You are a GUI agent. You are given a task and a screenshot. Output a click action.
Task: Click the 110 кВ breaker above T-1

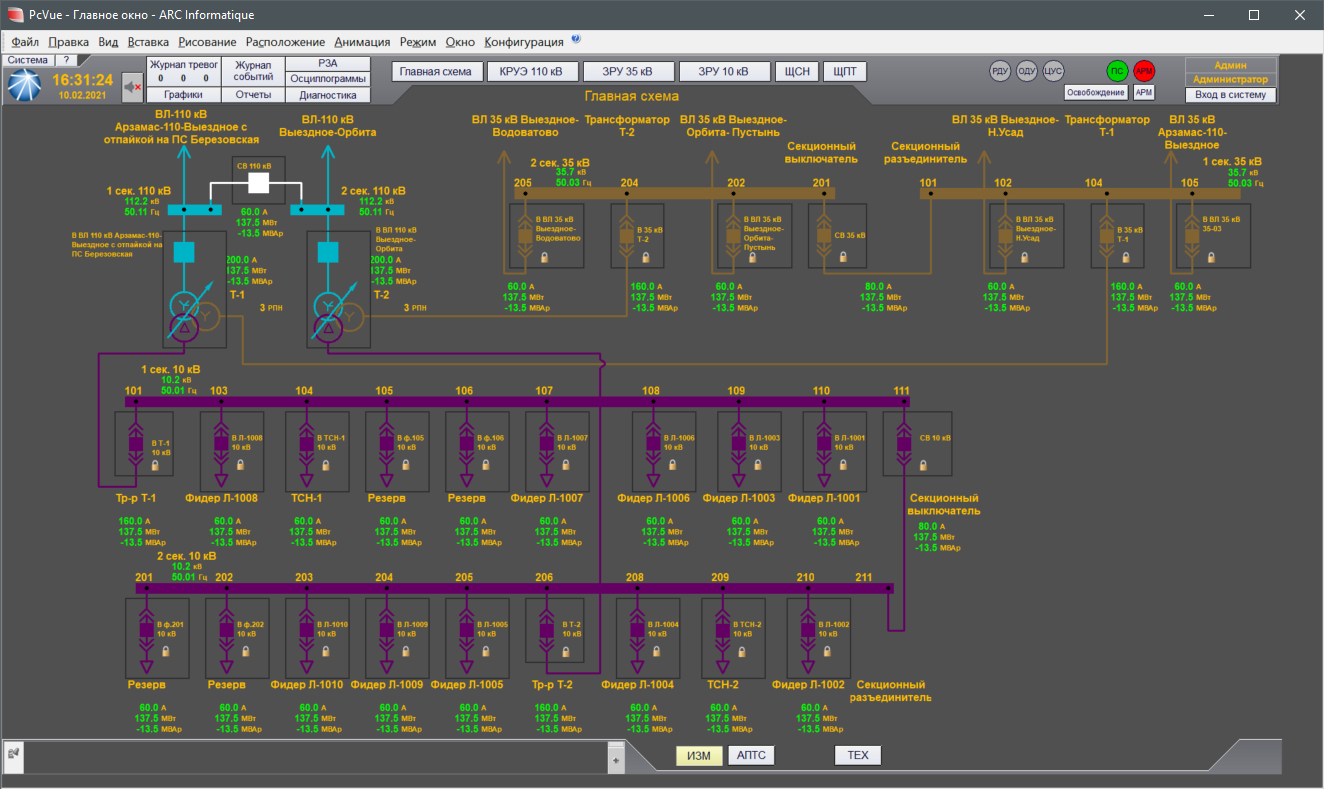[184, 251]
